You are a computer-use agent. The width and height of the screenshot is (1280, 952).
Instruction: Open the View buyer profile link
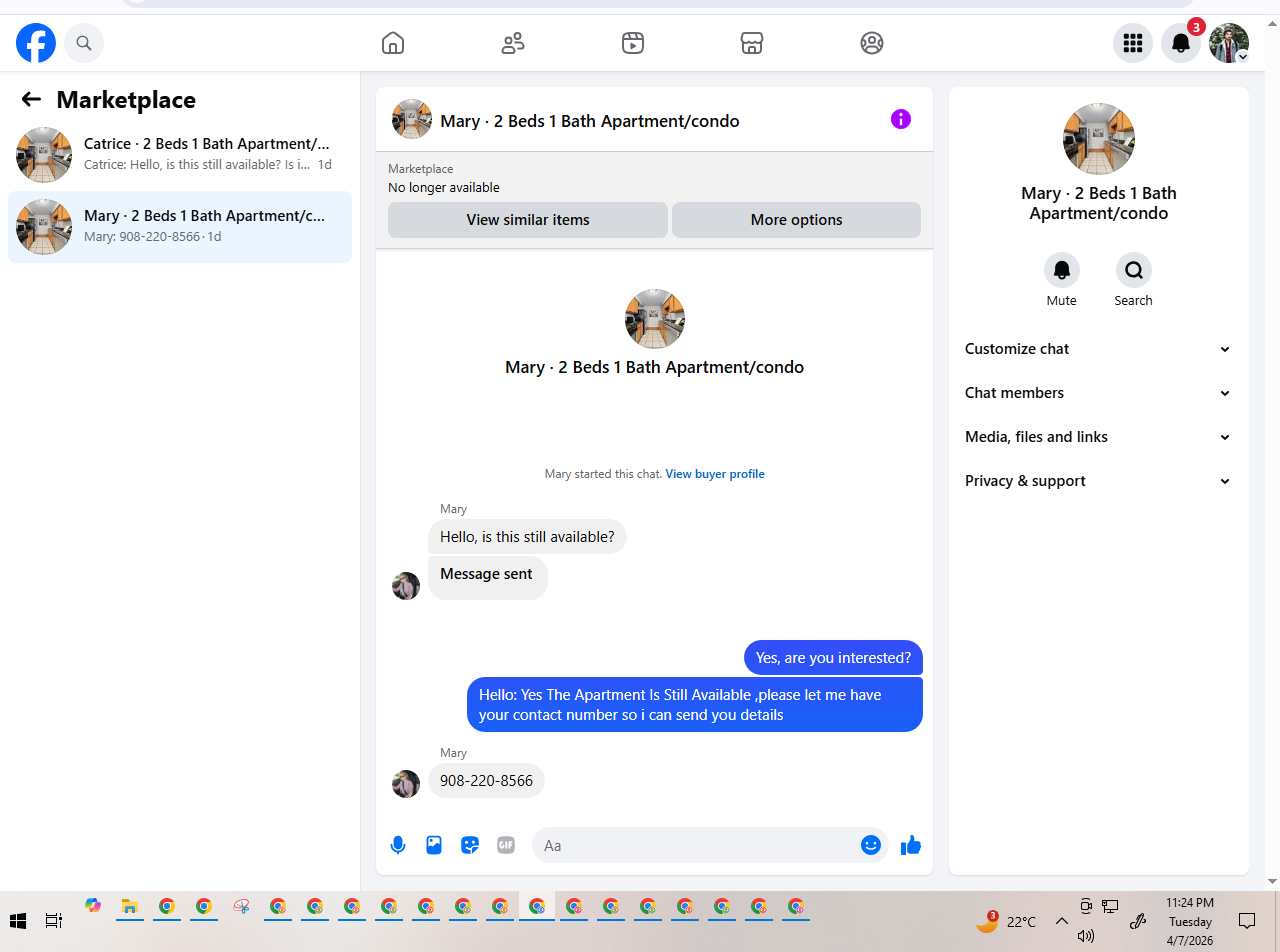coord(715,474)
